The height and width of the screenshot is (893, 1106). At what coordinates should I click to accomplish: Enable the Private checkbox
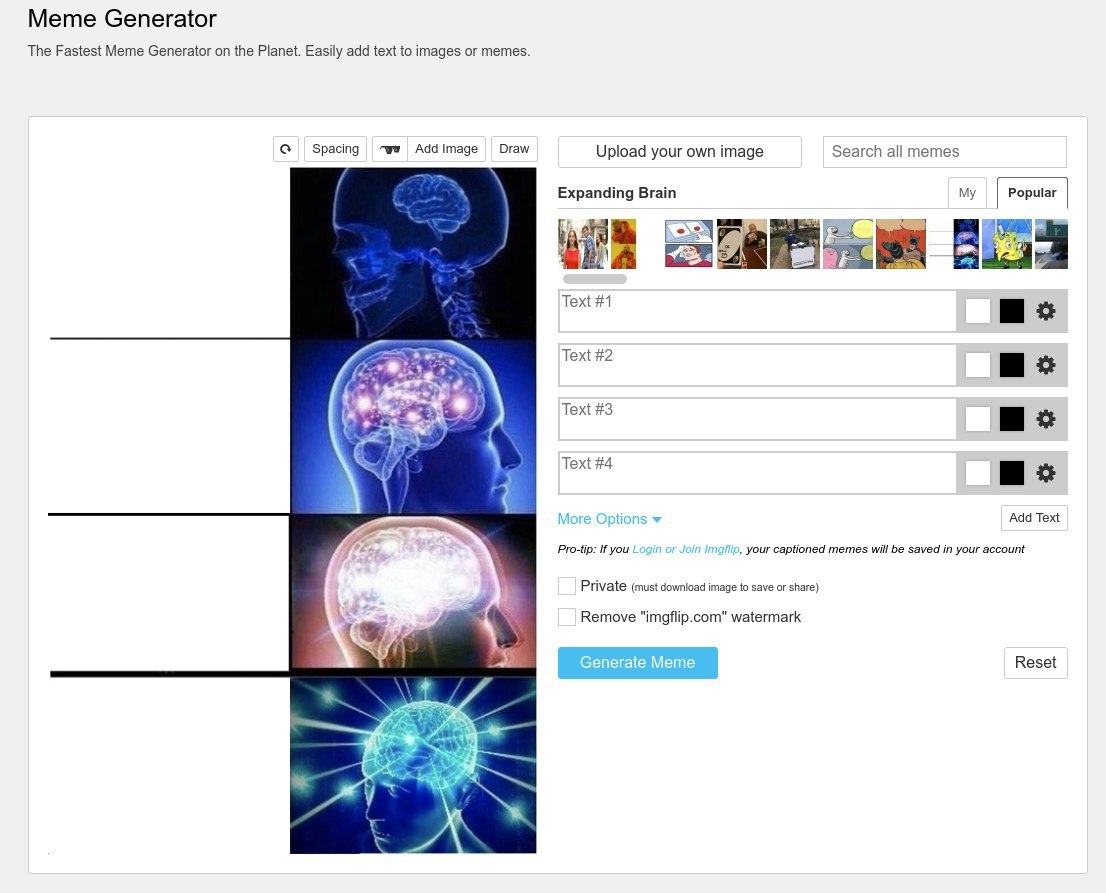click(566, 586)
